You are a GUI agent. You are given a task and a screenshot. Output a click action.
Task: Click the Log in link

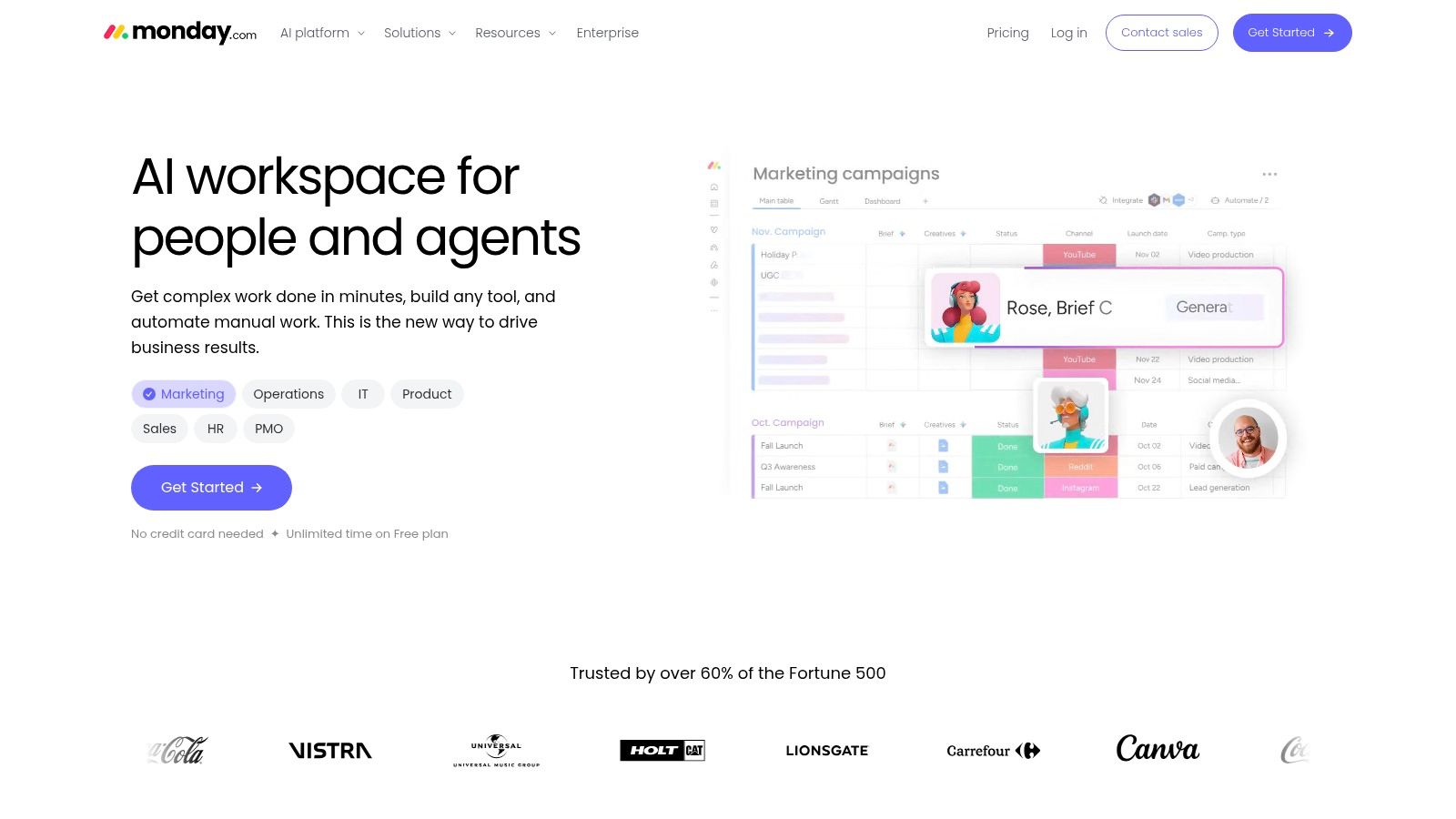click(x=1068, y=33)
